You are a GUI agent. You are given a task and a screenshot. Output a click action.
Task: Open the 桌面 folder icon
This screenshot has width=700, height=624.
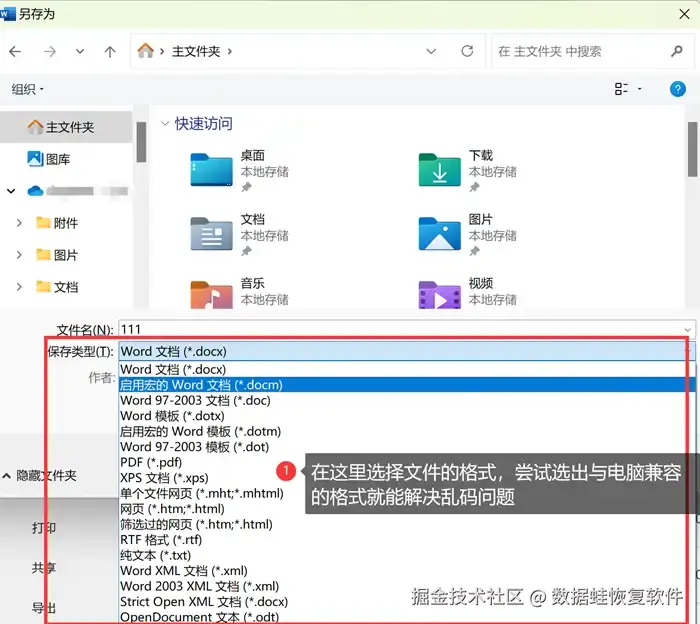[211, 170]
